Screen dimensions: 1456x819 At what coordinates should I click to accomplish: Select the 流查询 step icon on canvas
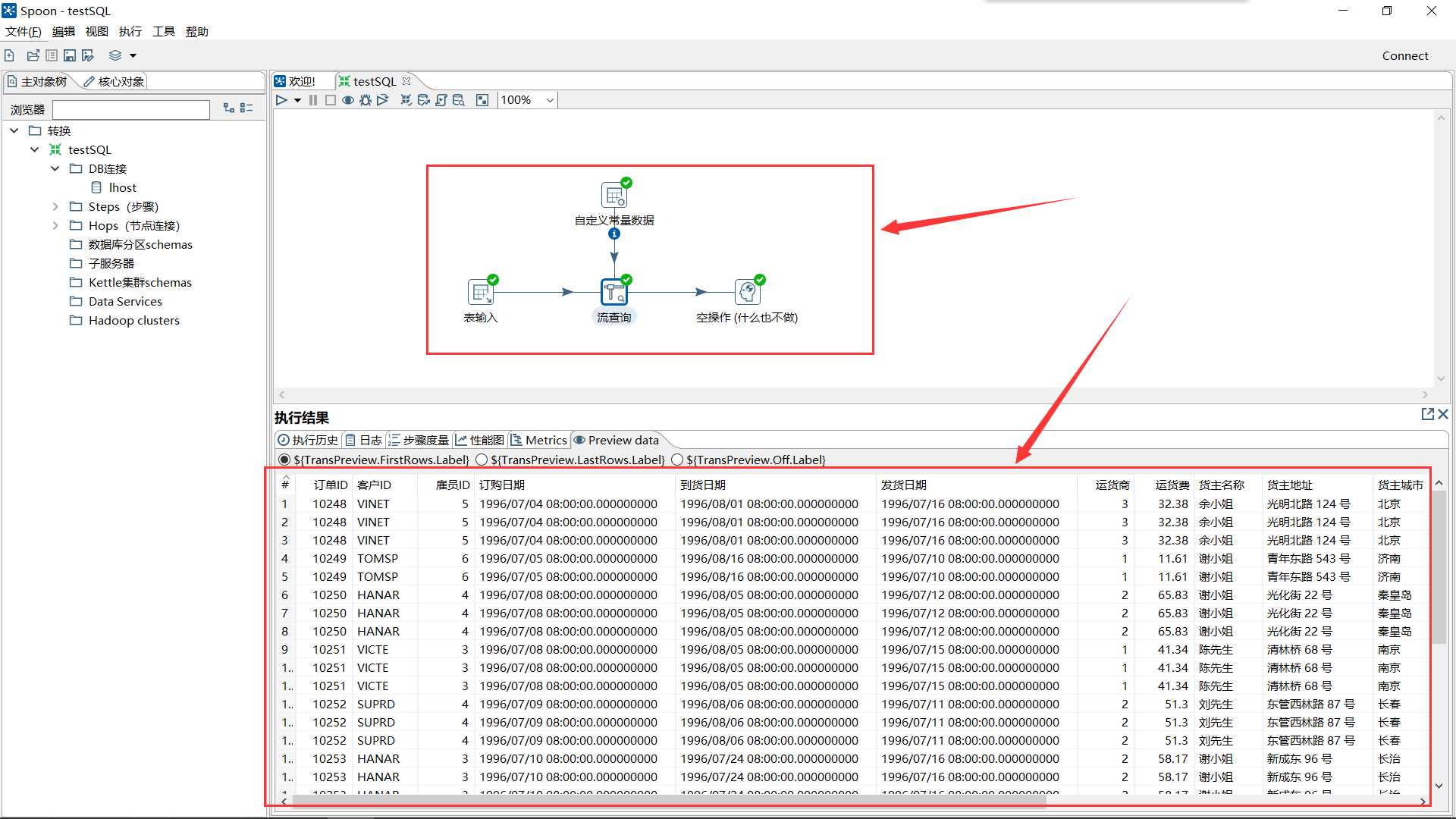[x=613, y=292]
